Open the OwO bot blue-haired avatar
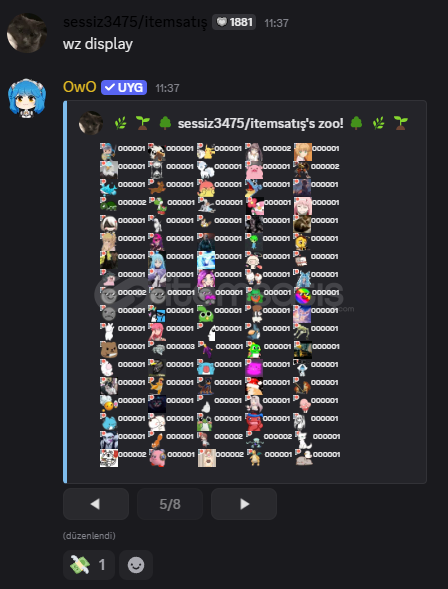The width and height of the screenshot is (448, 589). (27, 98)
